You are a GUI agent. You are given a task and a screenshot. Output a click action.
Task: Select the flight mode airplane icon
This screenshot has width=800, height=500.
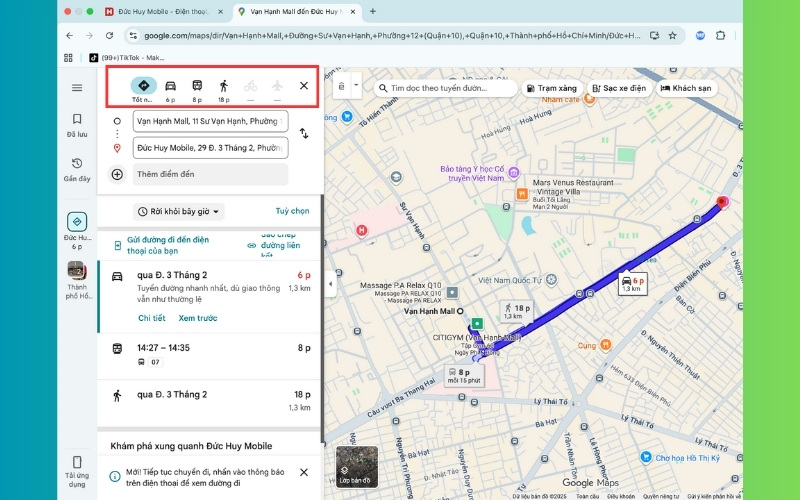(277, 86)
